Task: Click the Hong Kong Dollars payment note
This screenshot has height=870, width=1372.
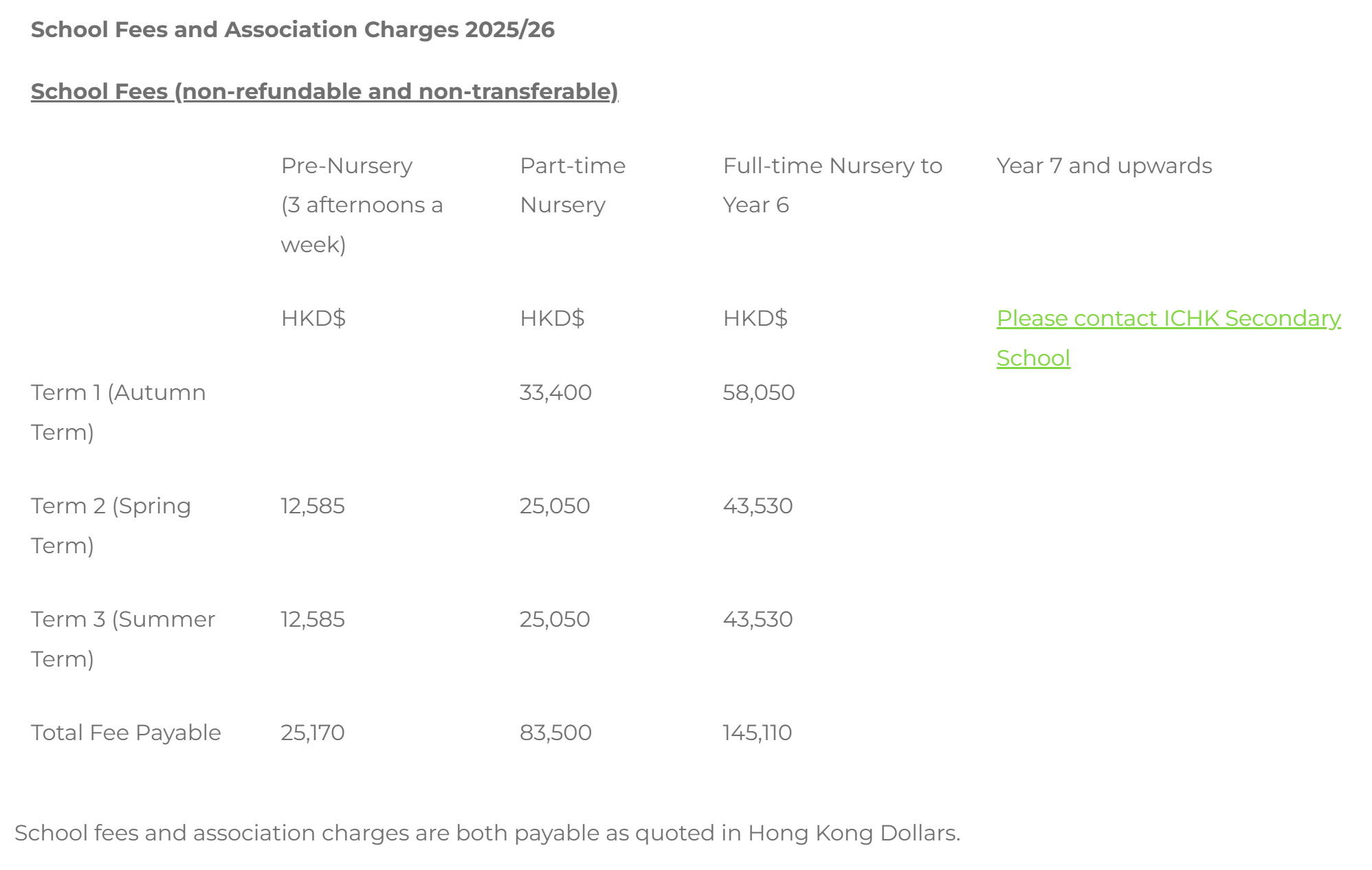Action: pyautogui.click(x=487, y=833)
